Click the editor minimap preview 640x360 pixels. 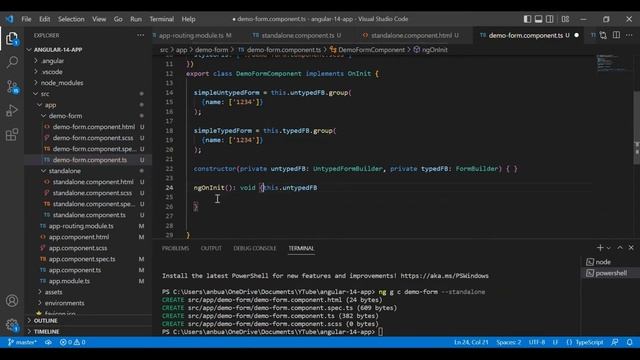[x=613, y=63]
